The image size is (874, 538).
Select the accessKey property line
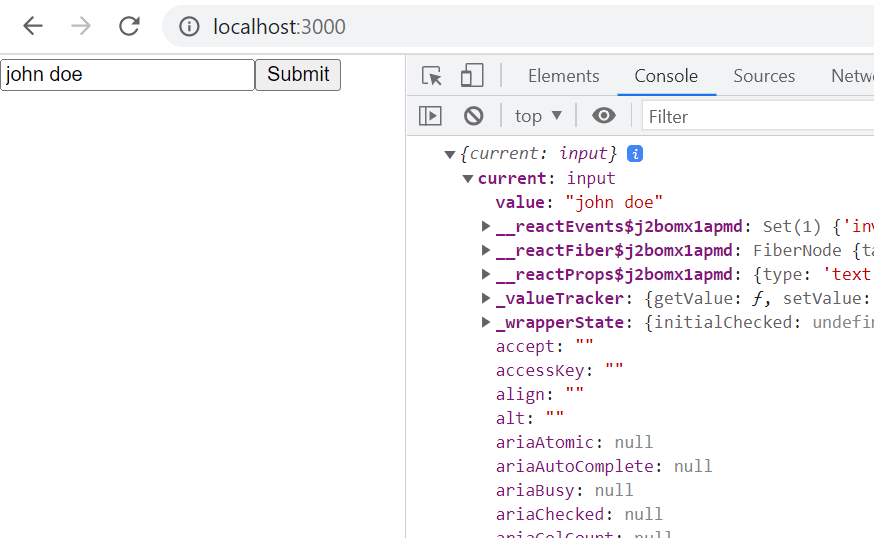(x=560, y=370)
